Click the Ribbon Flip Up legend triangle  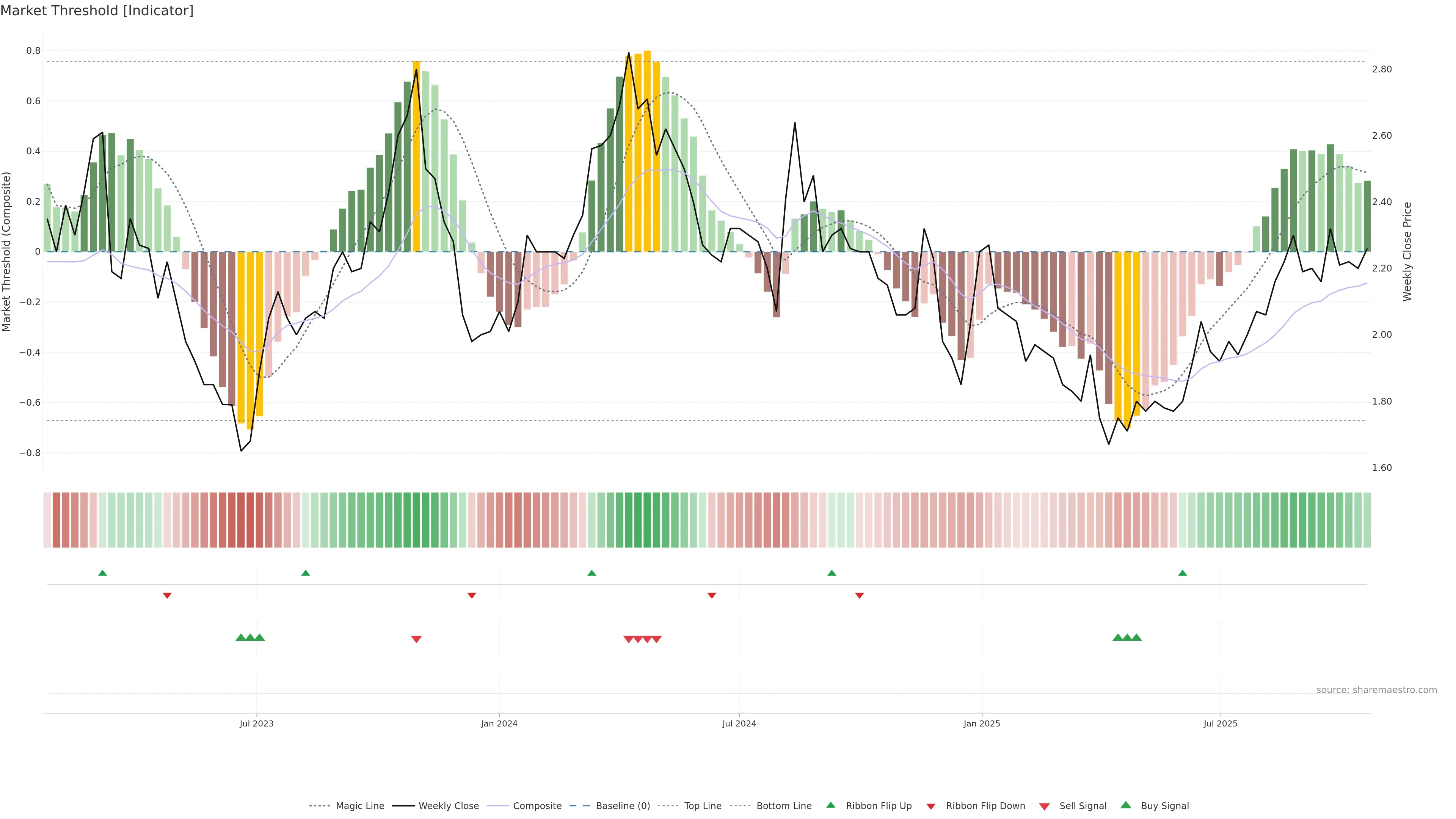tap(830, 805)
